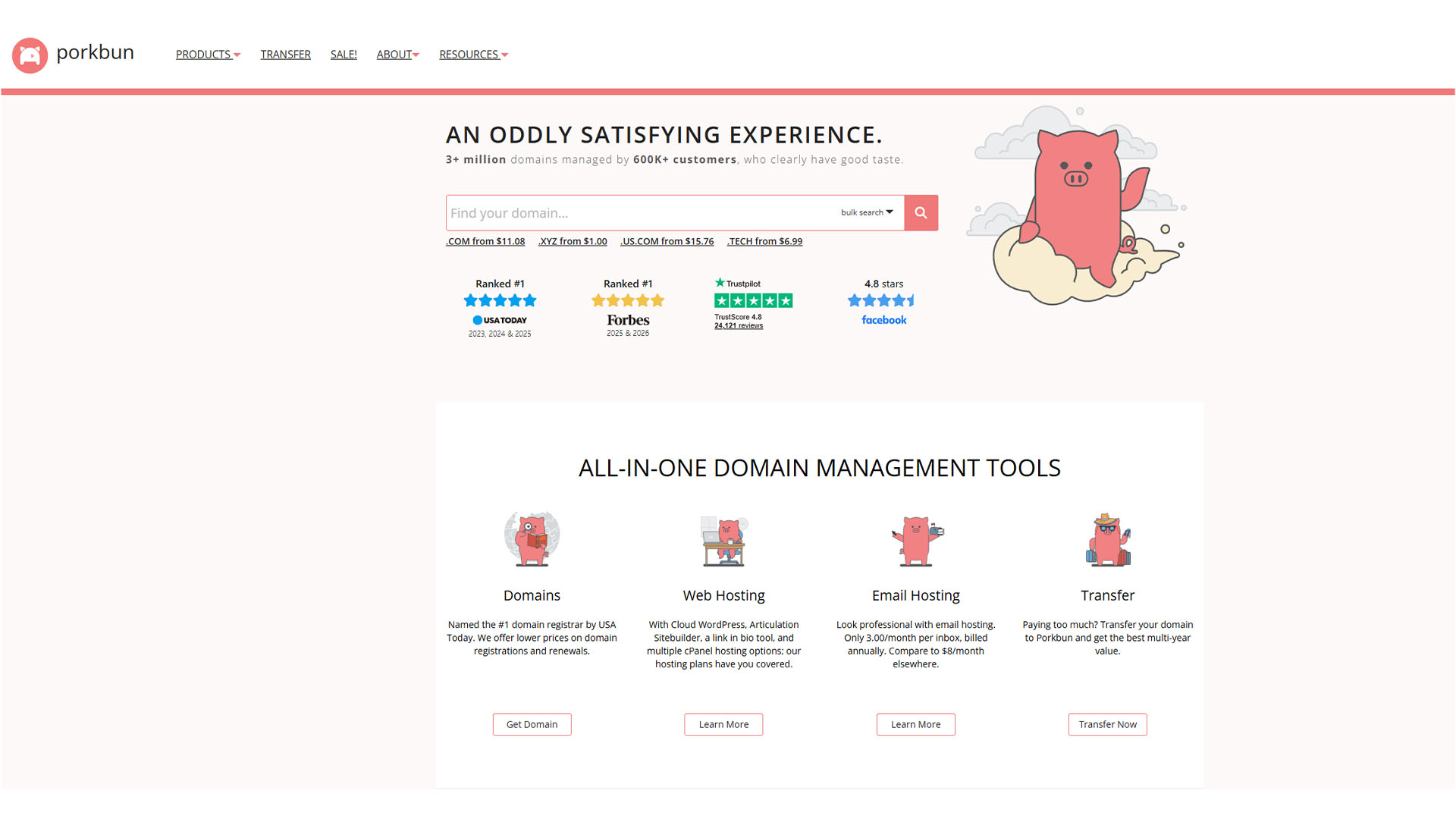This screenshot has width=1456, height=819.
Task: Click Ranked #1 above USA Today
Action: (x=500, y=284)
